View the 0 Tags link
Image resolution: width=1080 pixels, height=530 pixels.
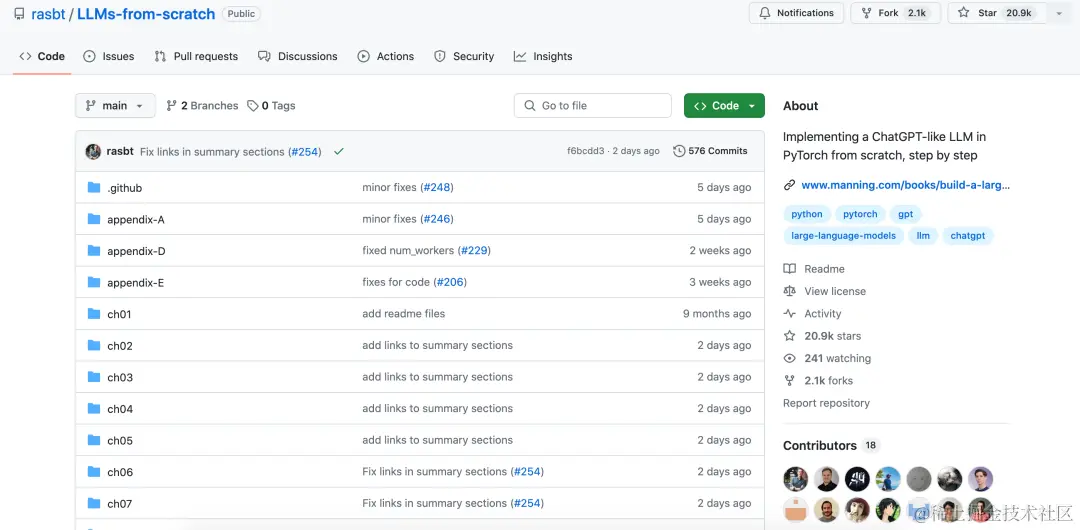coord(271,105)
